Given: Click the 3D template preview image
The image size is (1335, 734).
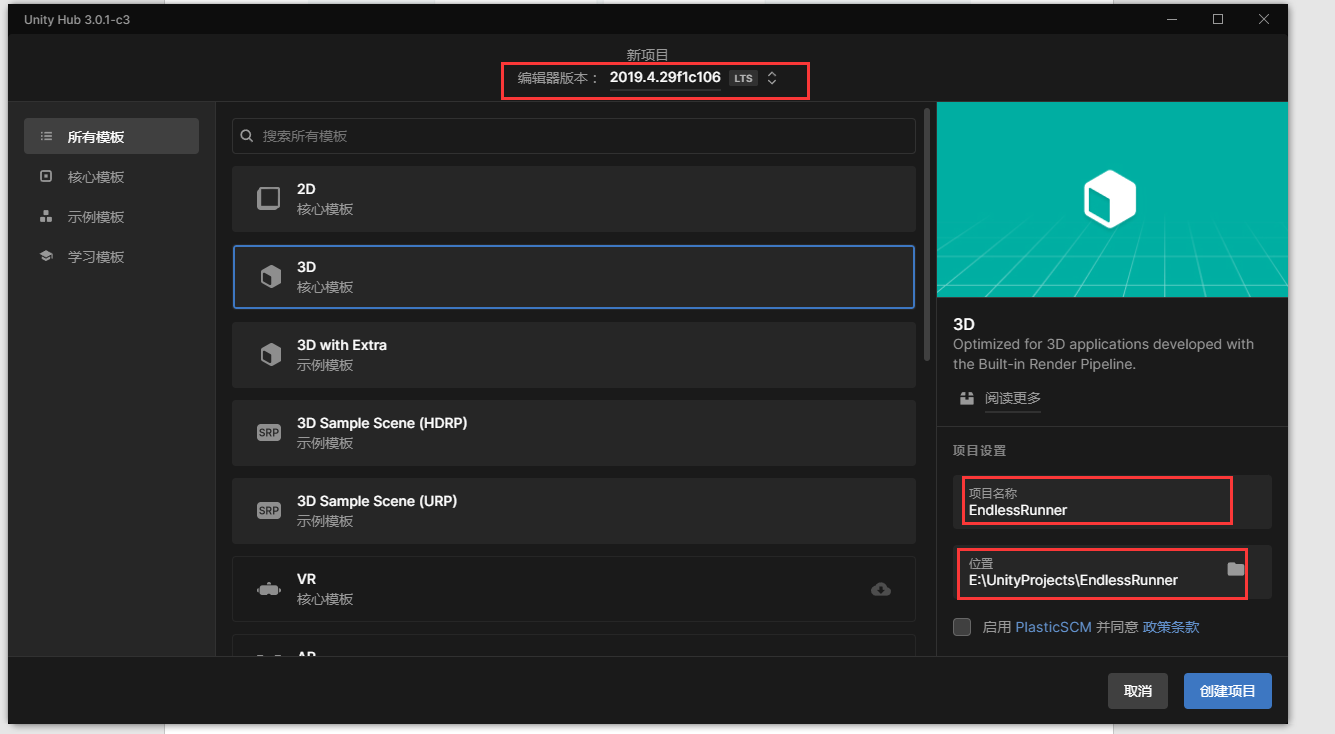Looking at the screenshot, I should click(1112, 199).
